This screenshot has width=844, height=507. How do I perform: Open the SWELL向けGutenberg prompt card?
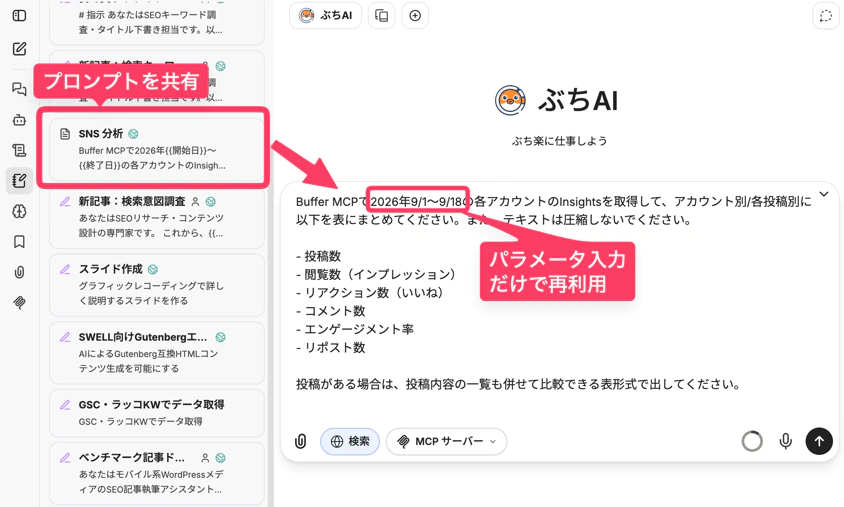(157, 353)
